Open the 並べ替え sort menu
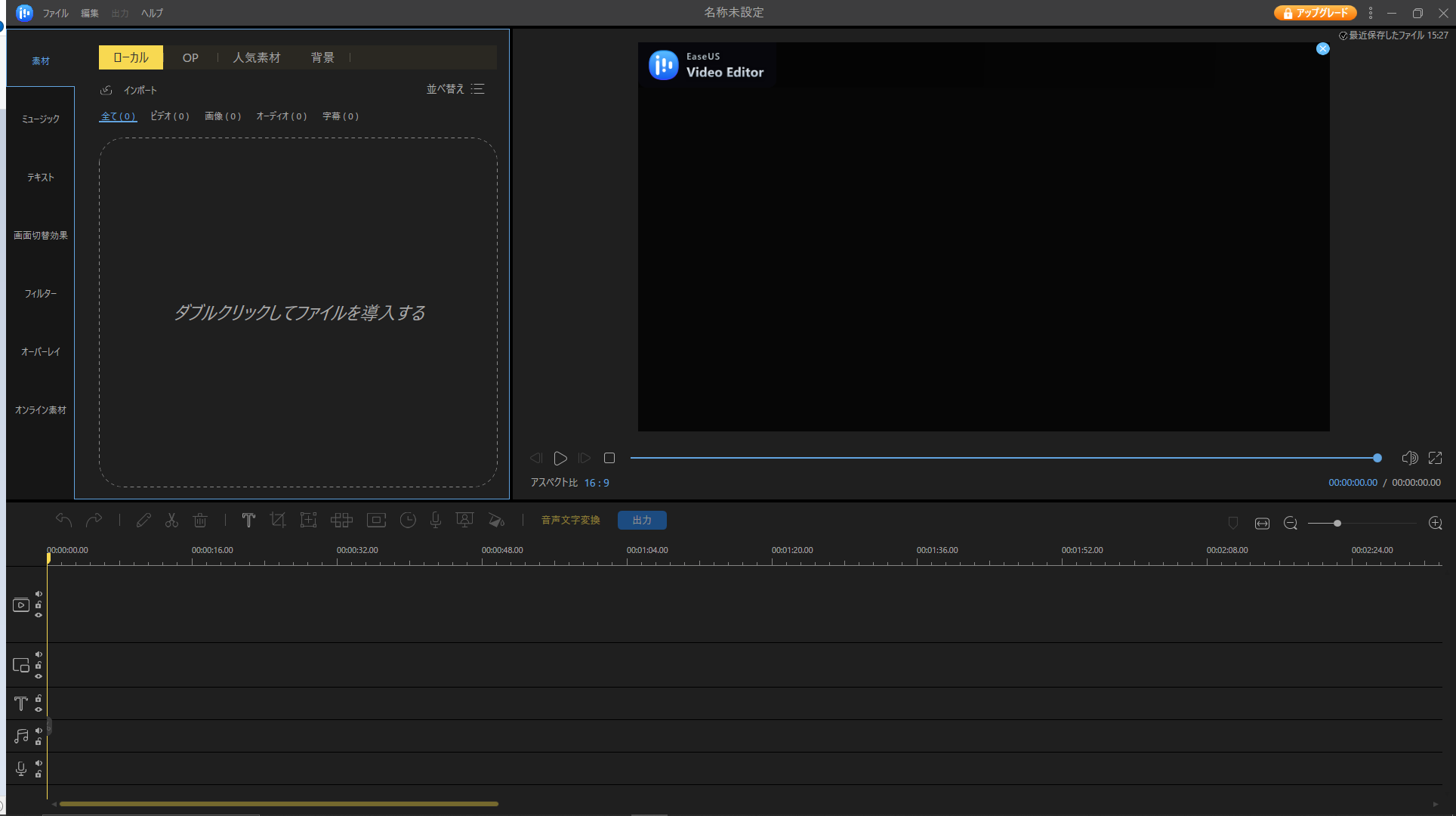Screen dimensions: 1456x816 [455, 89]
